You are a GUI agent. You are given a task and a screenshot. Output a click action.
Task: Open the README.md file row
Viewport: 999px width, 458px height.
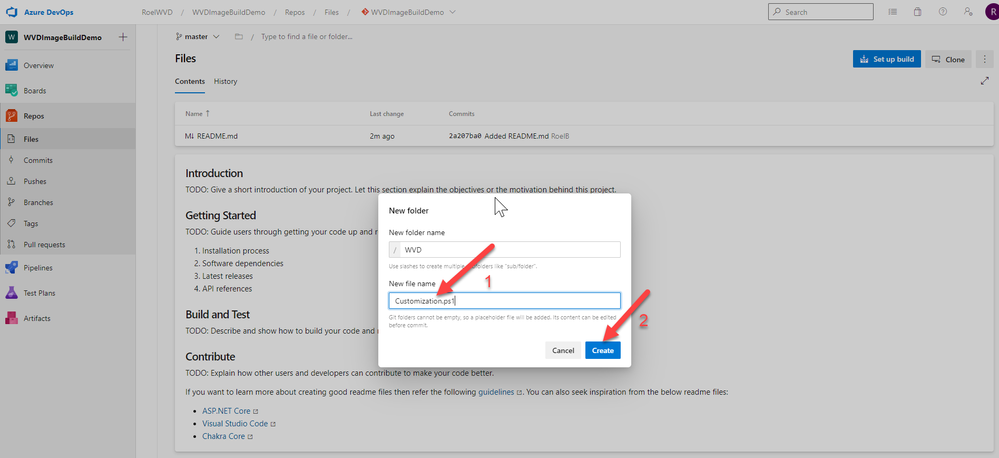coord(584,136)
